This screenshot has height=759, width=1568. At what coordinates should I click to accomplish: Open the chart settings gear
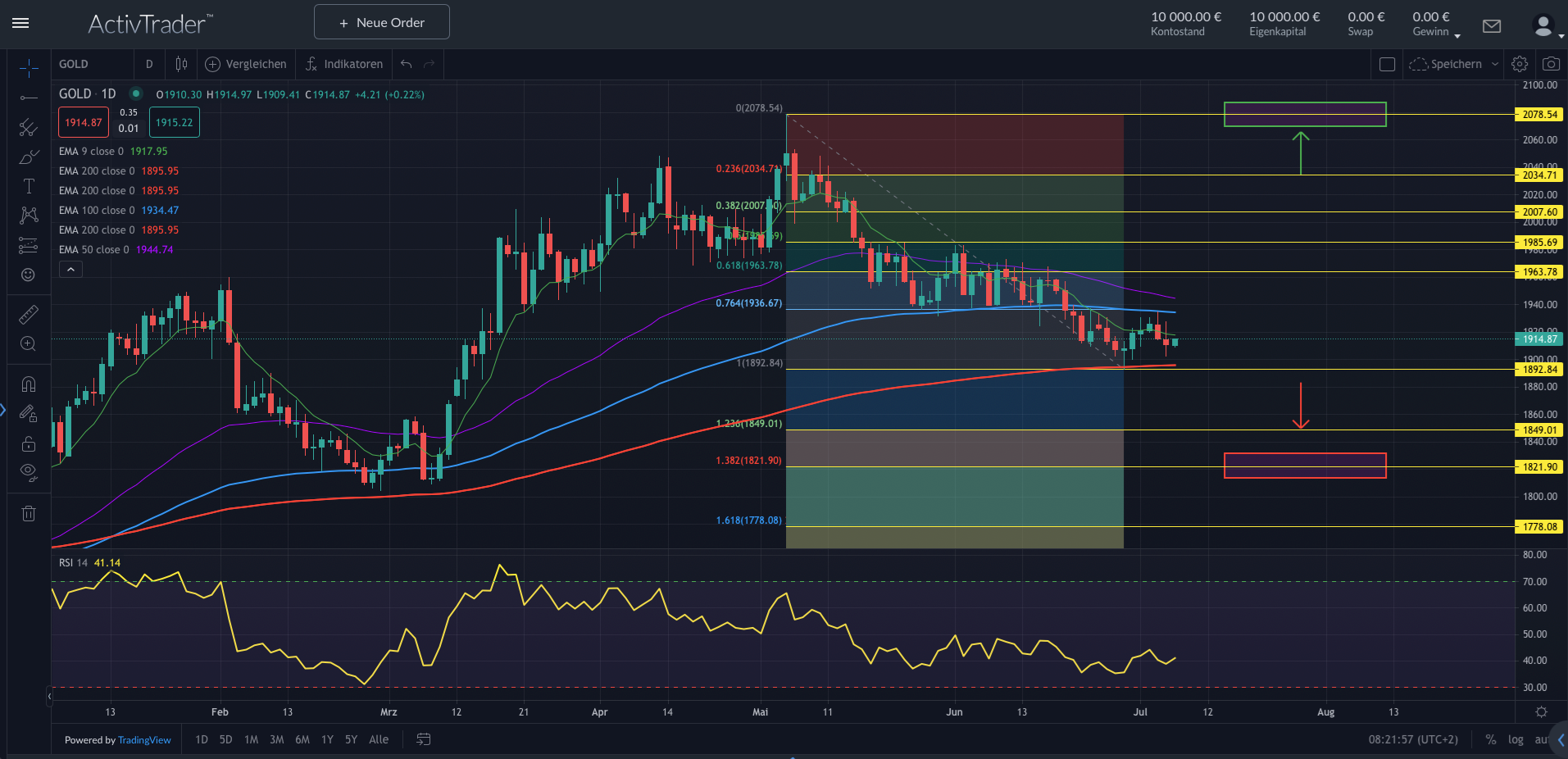[1519, 63]
